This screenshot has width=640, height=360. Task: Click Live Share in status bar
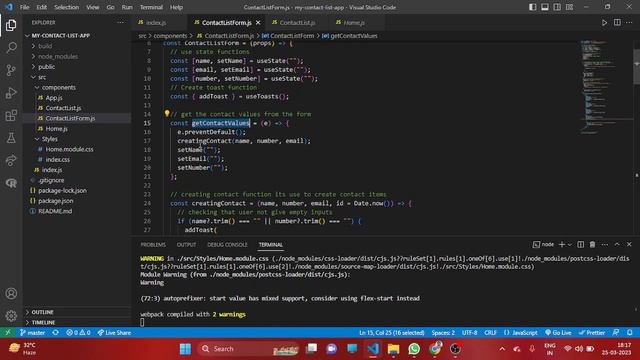click(x=114, y=333)
